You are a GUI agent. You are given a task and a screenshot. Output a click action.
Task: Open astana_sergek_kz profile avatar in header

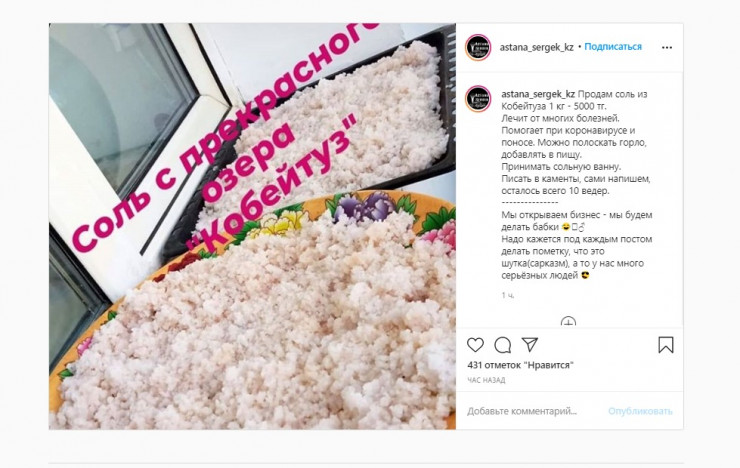pyautogui.click(x=479, y=47)
